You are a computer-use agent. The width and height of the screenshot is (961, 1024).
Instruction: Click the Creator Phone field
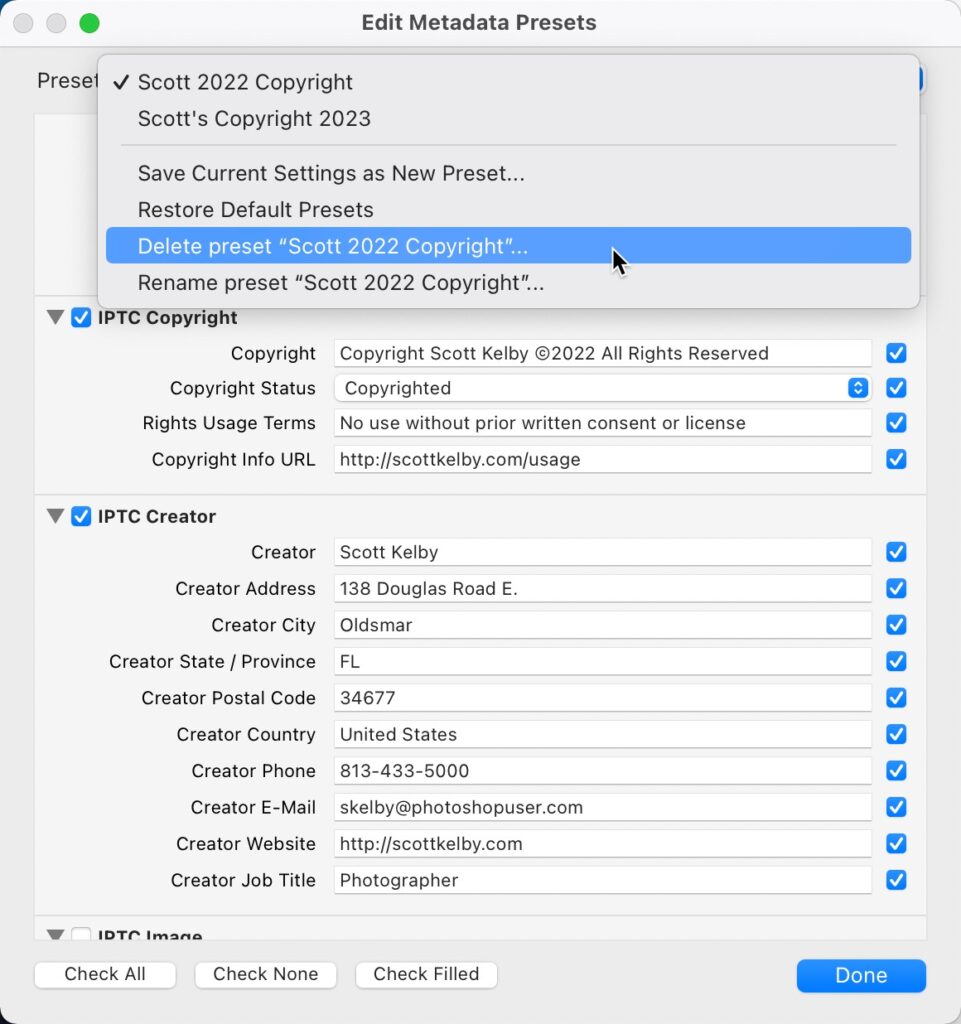click(x=603, y=771)
